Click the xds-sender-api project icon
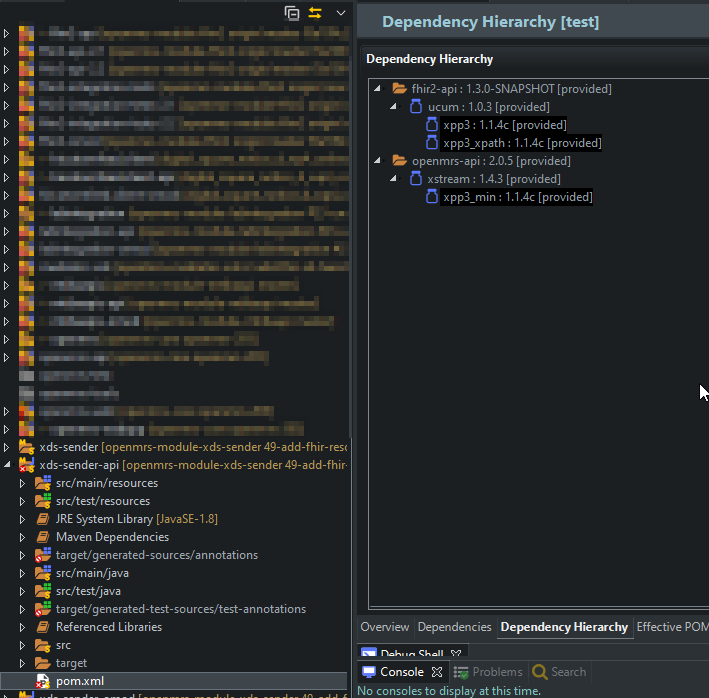Viewport: 709px width, 698px height. tap(26, 465)
